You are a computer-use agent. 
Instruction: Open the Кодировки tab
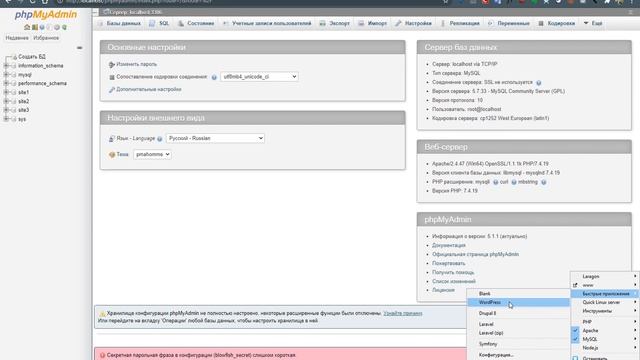pos(556,23)
